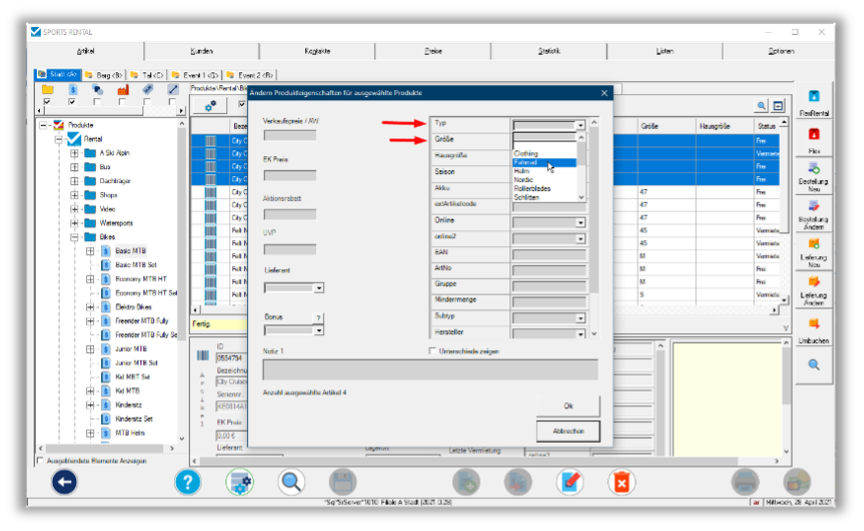The height and width of the screenshot is (531, 864).
Task: Open the Statistik tab
Action: tap(548, 51)
